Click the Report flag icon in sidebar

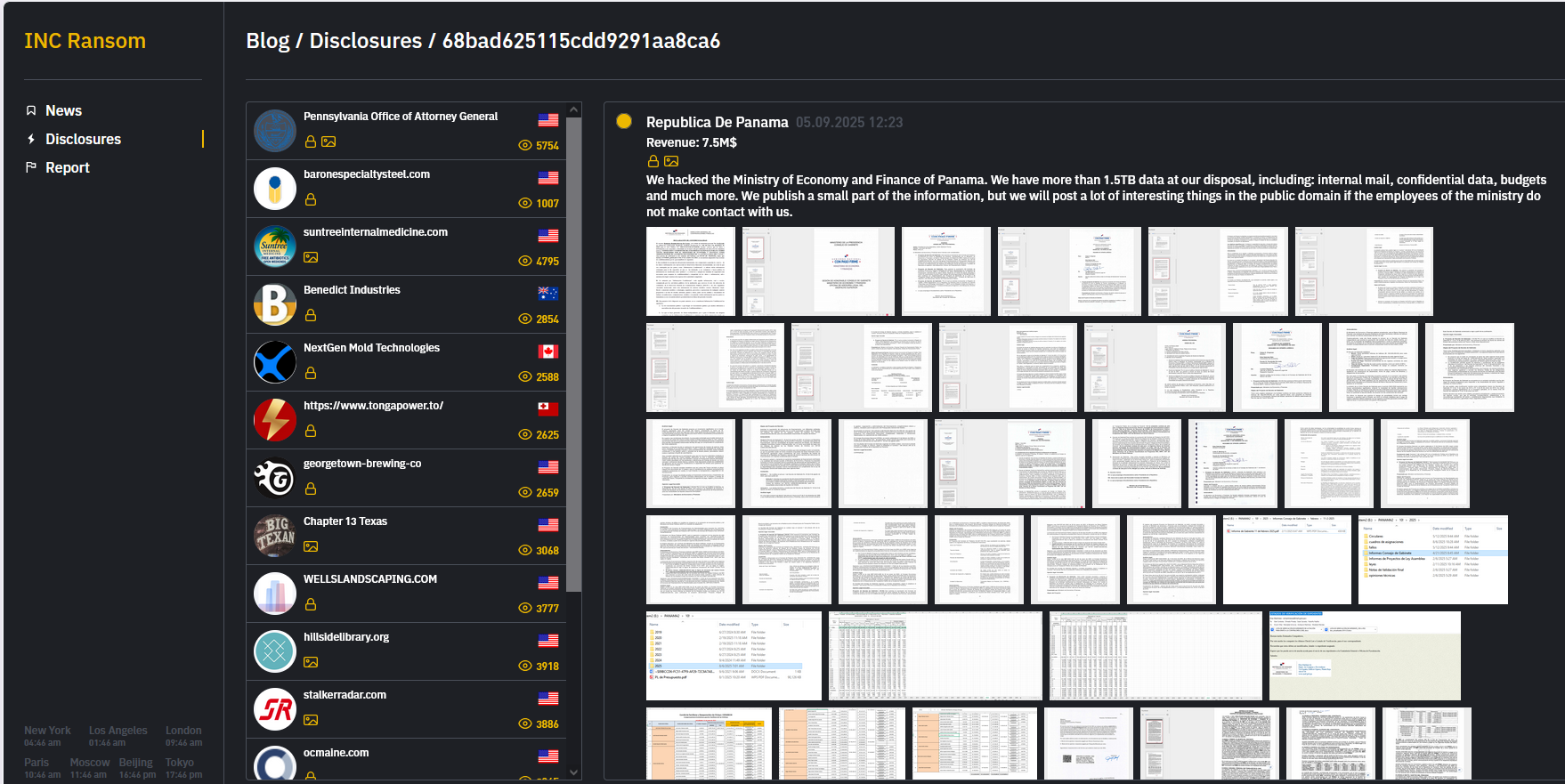tap(31, 167)
